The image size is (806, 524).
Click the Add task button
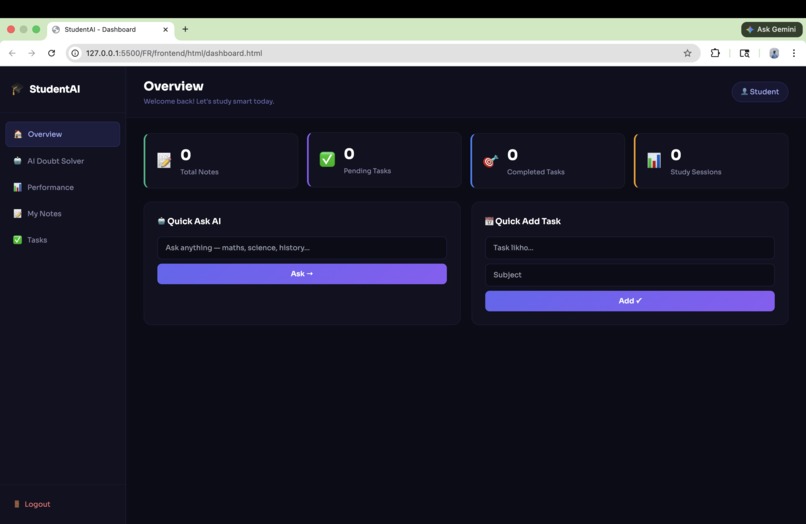(630, 301)
